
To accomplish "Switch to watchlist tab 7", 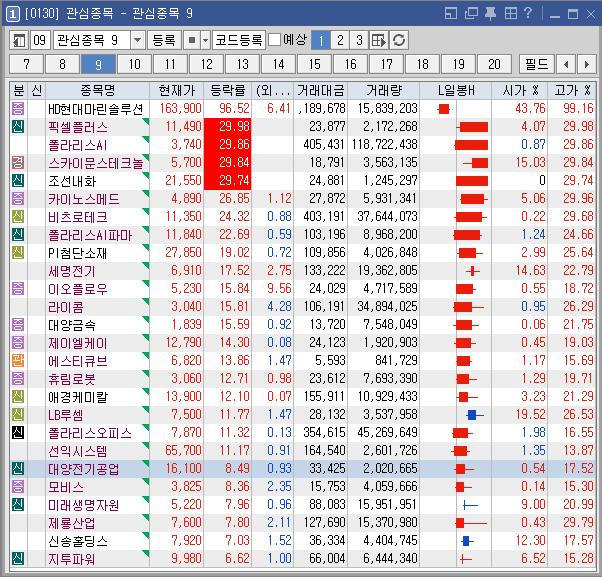I will [26, 64].
